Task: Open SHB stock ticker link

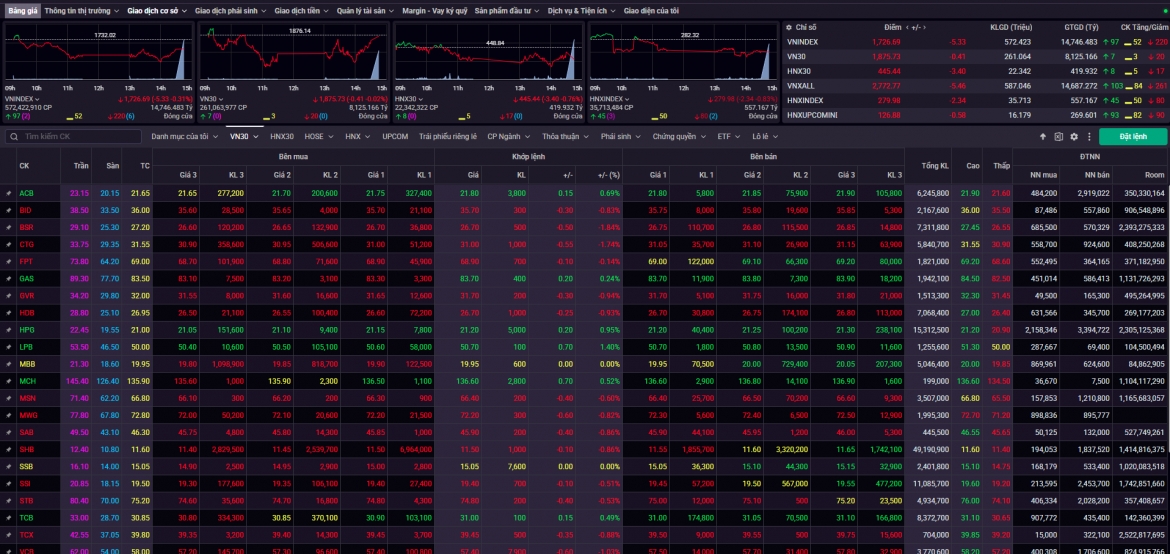Action: pyautogui.click(x=26, y=449)
